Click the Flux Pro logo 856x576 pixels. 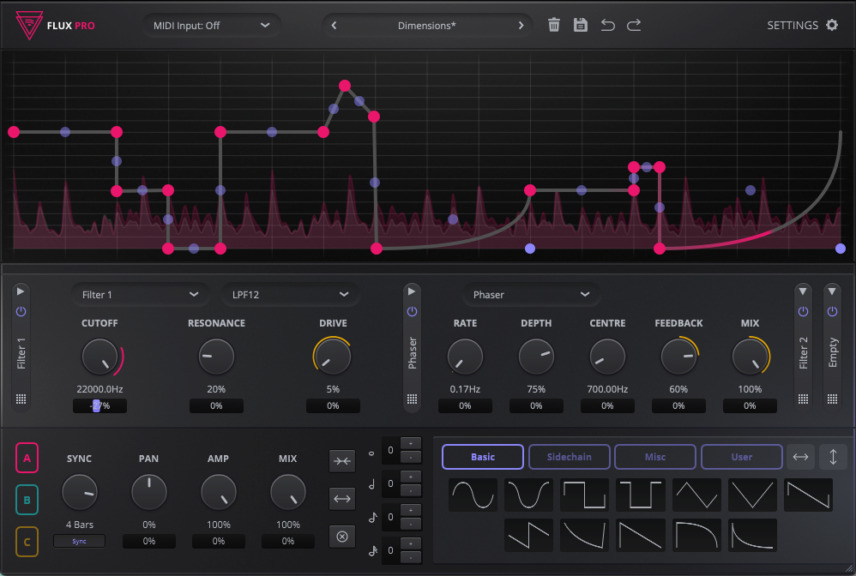point(29,25)
